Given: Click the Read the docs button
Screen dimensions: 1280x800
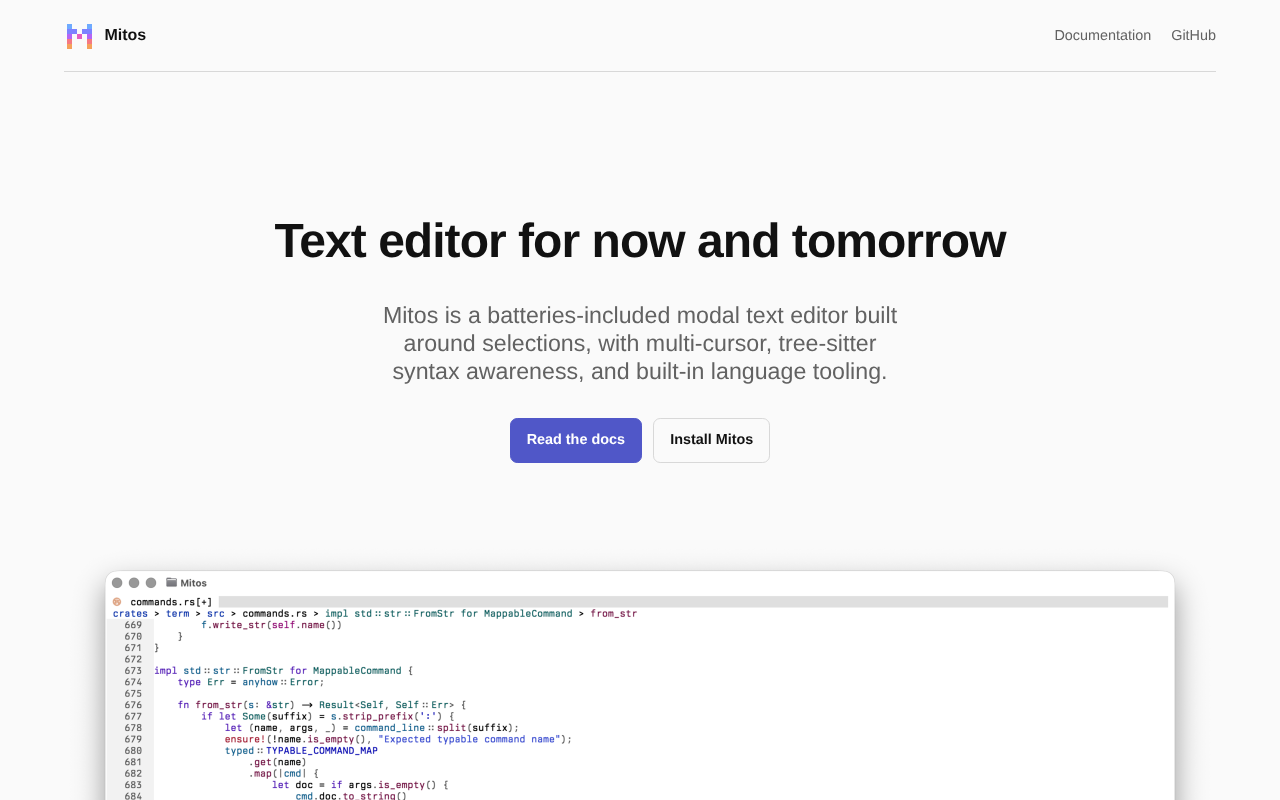Looking at the screenshot, I should 576,440.
